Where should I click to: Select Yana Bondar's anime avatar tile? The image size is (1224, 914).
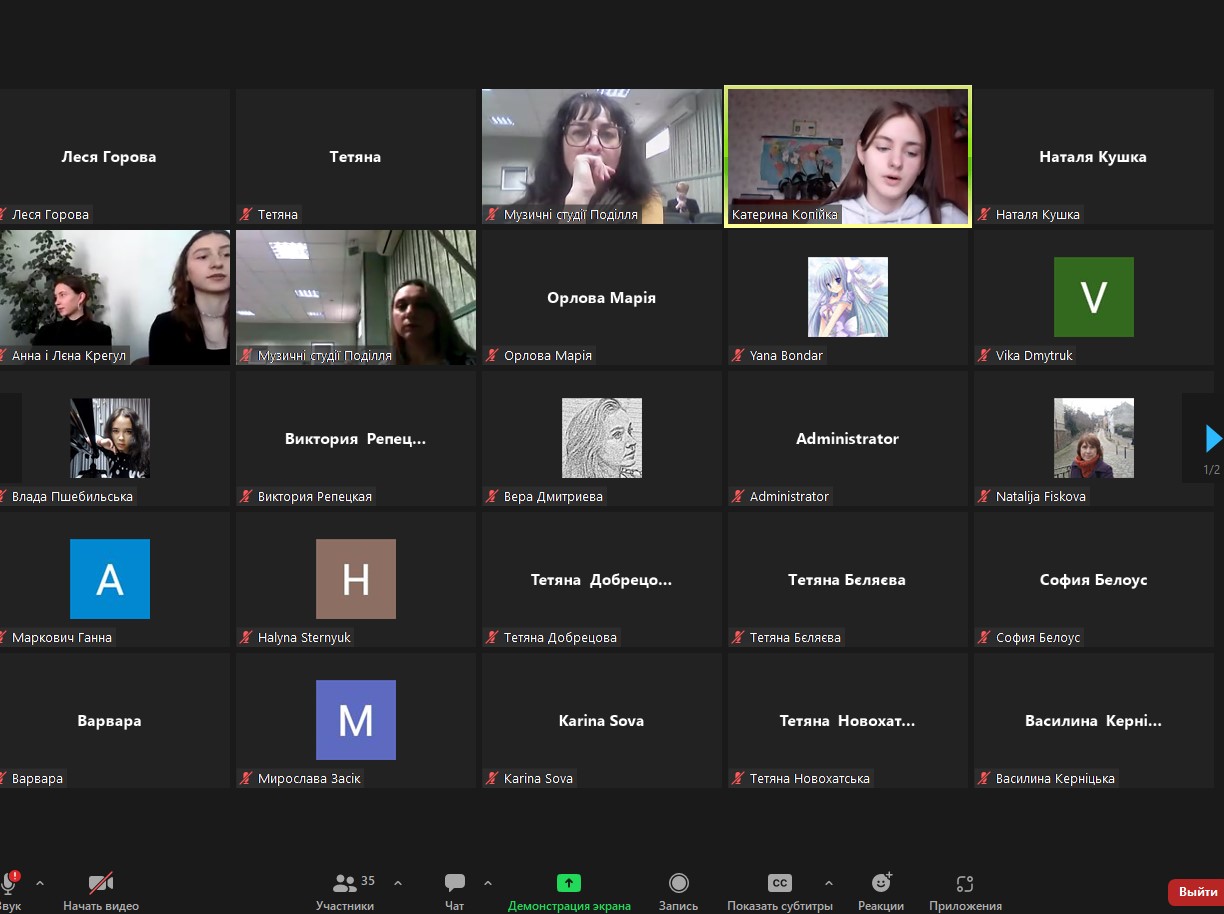848,297
